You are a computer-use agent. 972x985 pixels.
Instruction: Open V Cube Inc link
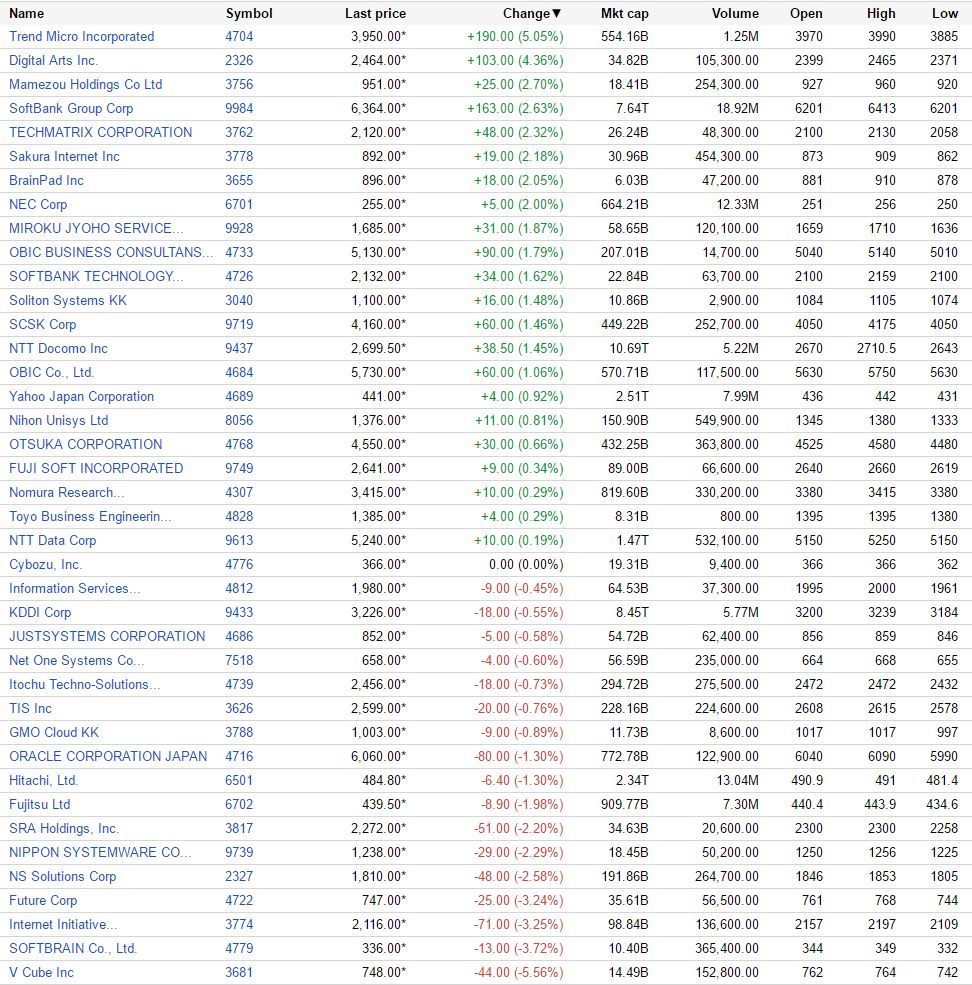point(41,972)
